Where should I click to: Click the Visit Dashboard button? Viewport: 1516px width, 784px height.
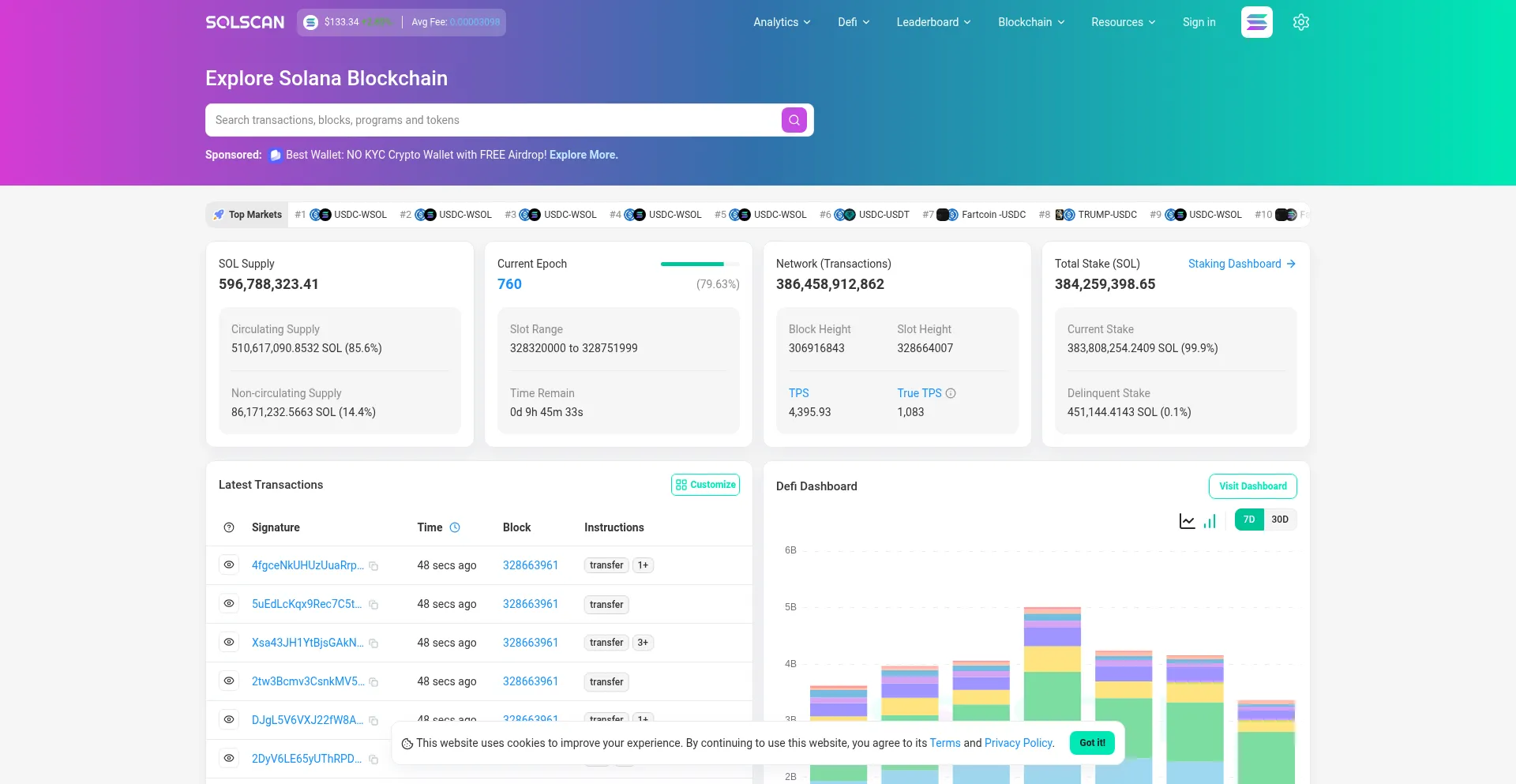point(1252,486)
